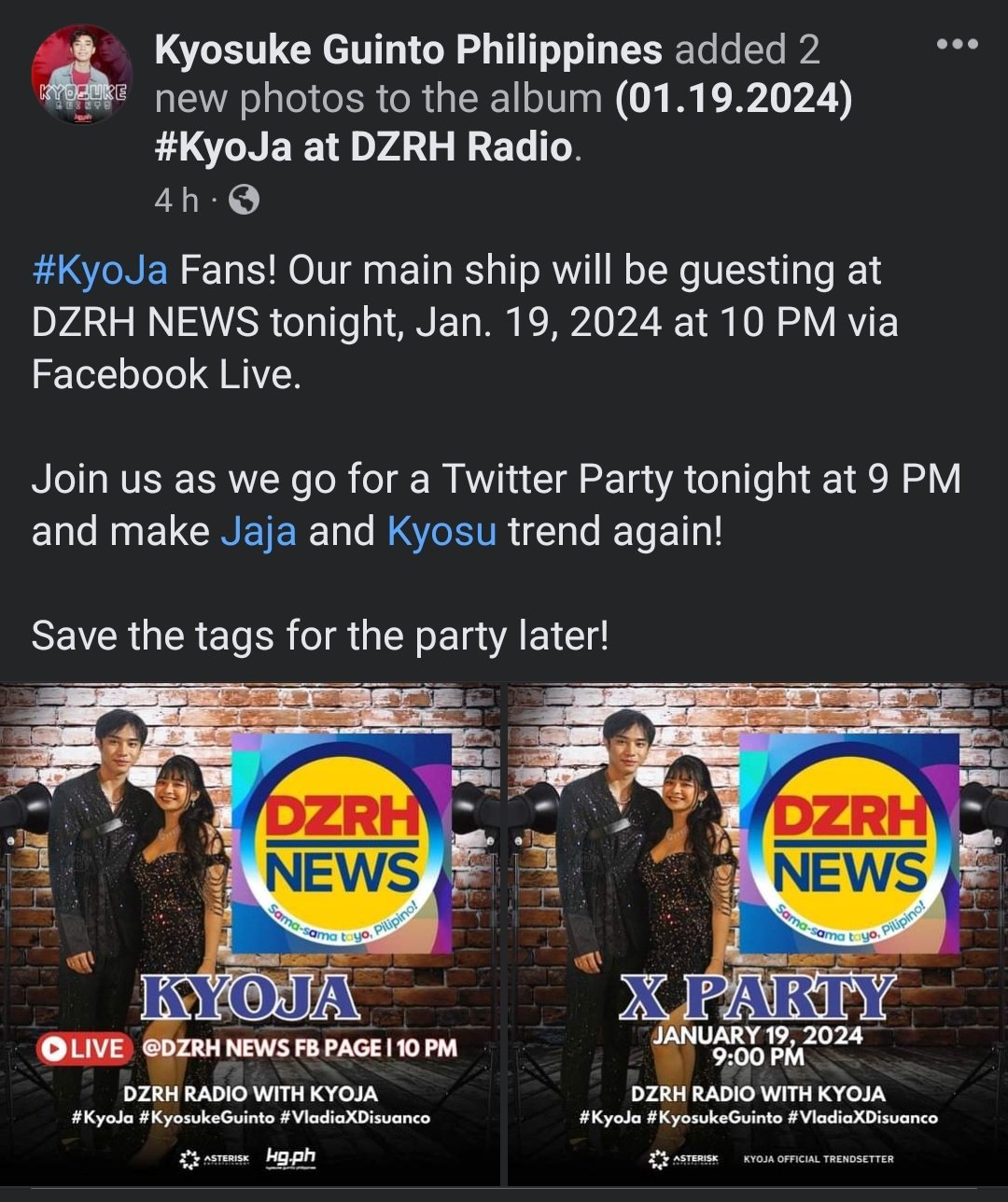Tap Asterisk logo on right poster
1008x1202 pixels.
[x=684, y=1158]
